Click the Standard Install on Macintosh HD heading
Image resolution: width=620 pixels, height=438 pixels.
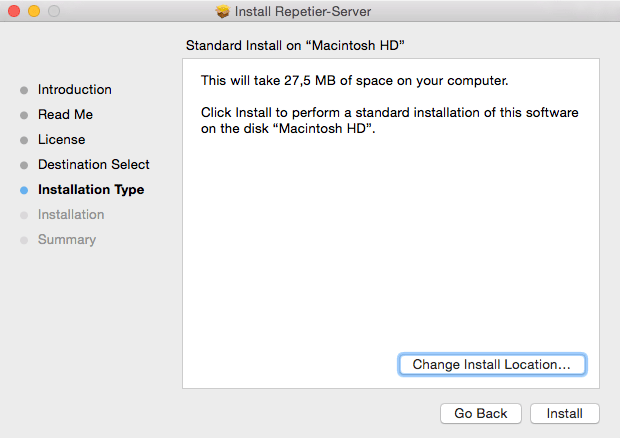coord(300,46)
